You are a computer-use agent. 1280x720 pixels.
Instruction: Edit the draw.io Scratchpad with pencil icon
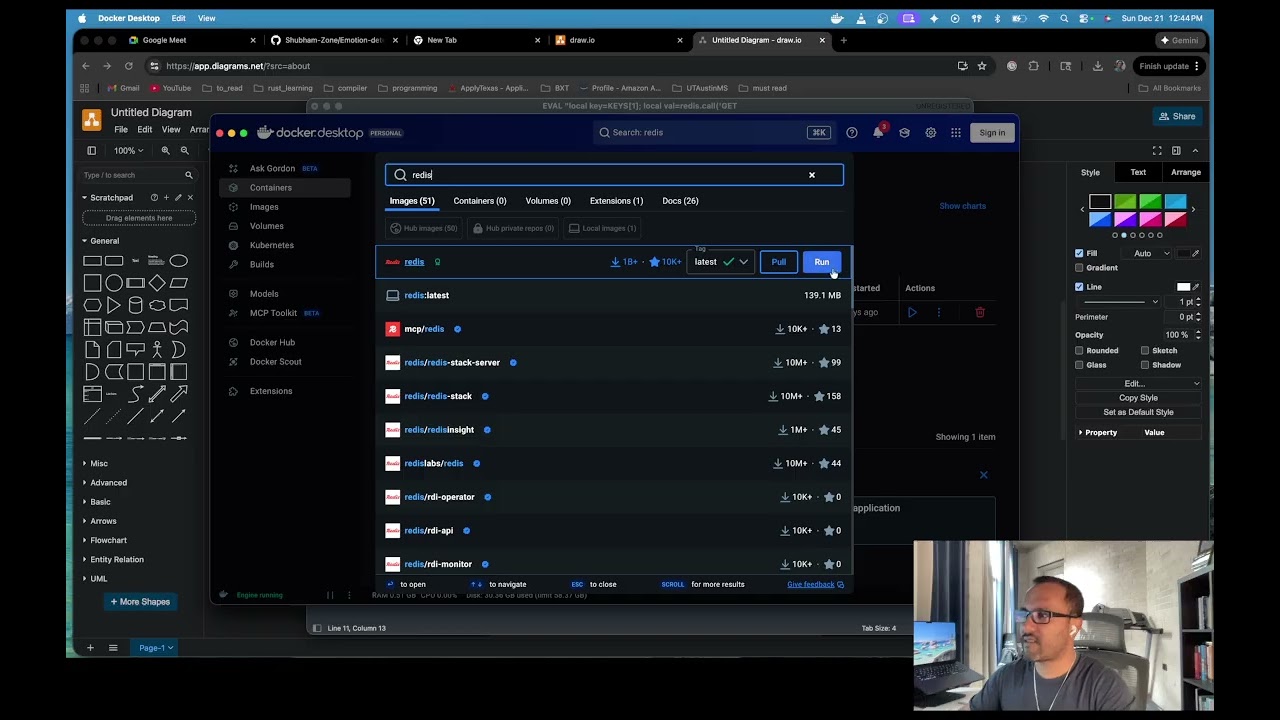(x=178, y=197)
